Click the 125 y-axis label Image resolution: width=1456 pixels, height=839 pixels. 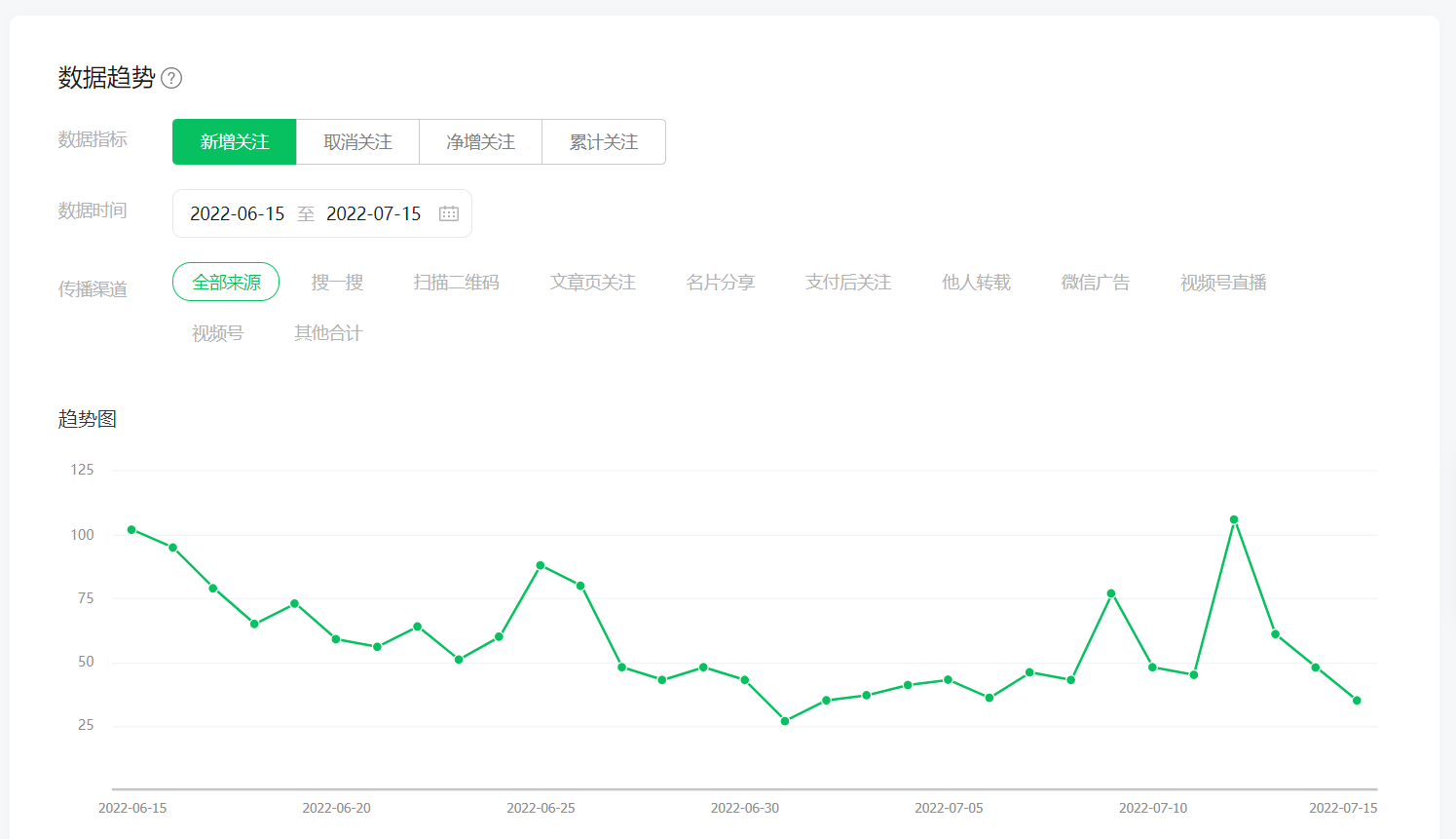(x=82, y=470)
